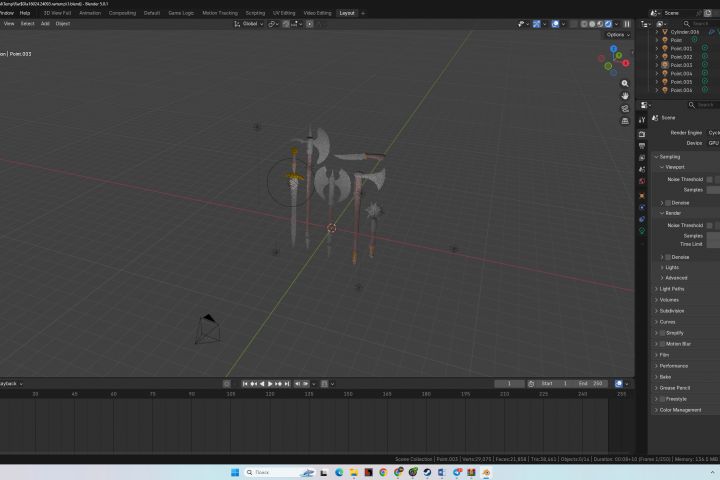
Task: Switch perspective/orthographic grid icon in viewport
Action: click(625, 121)
